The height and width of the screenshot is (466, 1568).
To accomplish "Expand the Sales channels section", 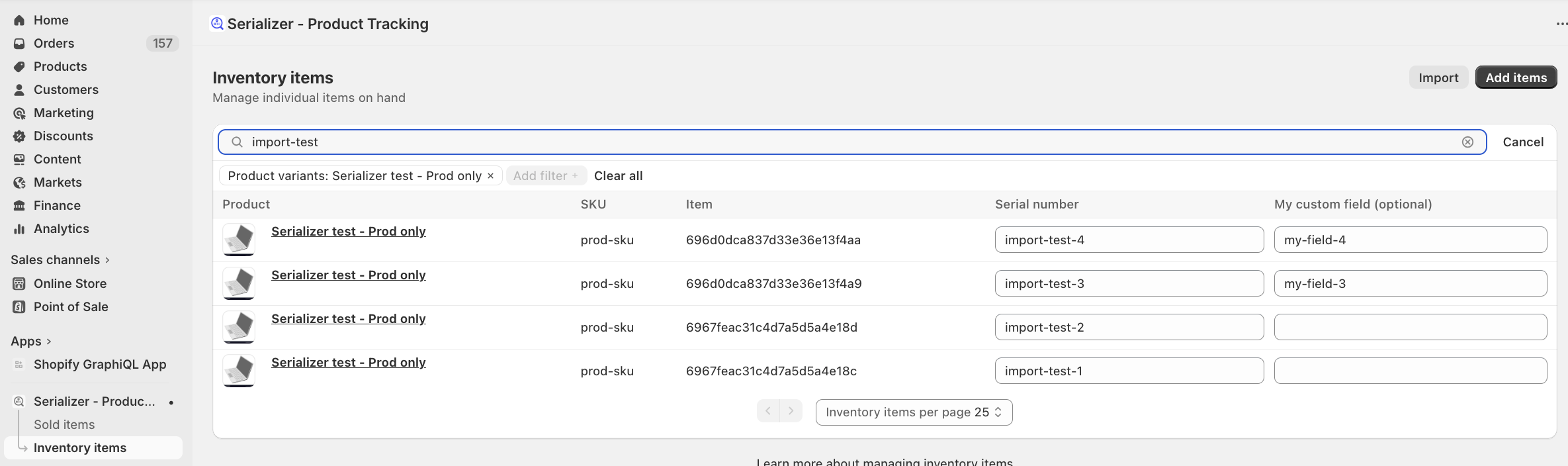I will coord(107,260).
